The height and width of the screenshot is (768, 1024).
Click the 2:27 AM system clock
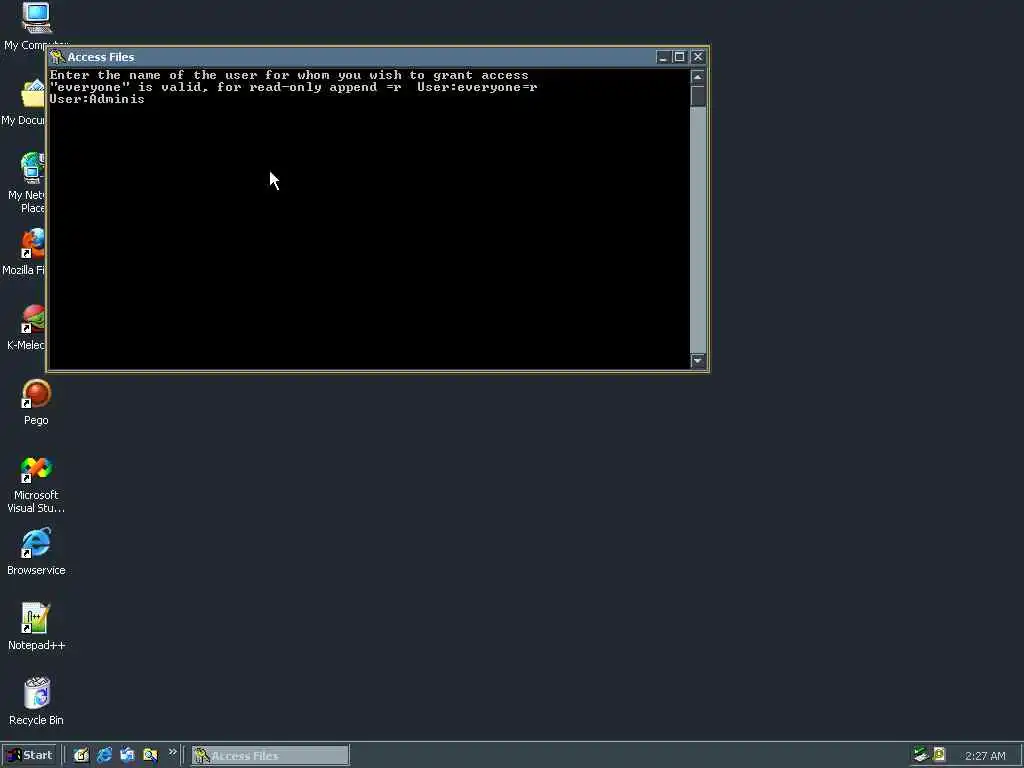point(985,756)
